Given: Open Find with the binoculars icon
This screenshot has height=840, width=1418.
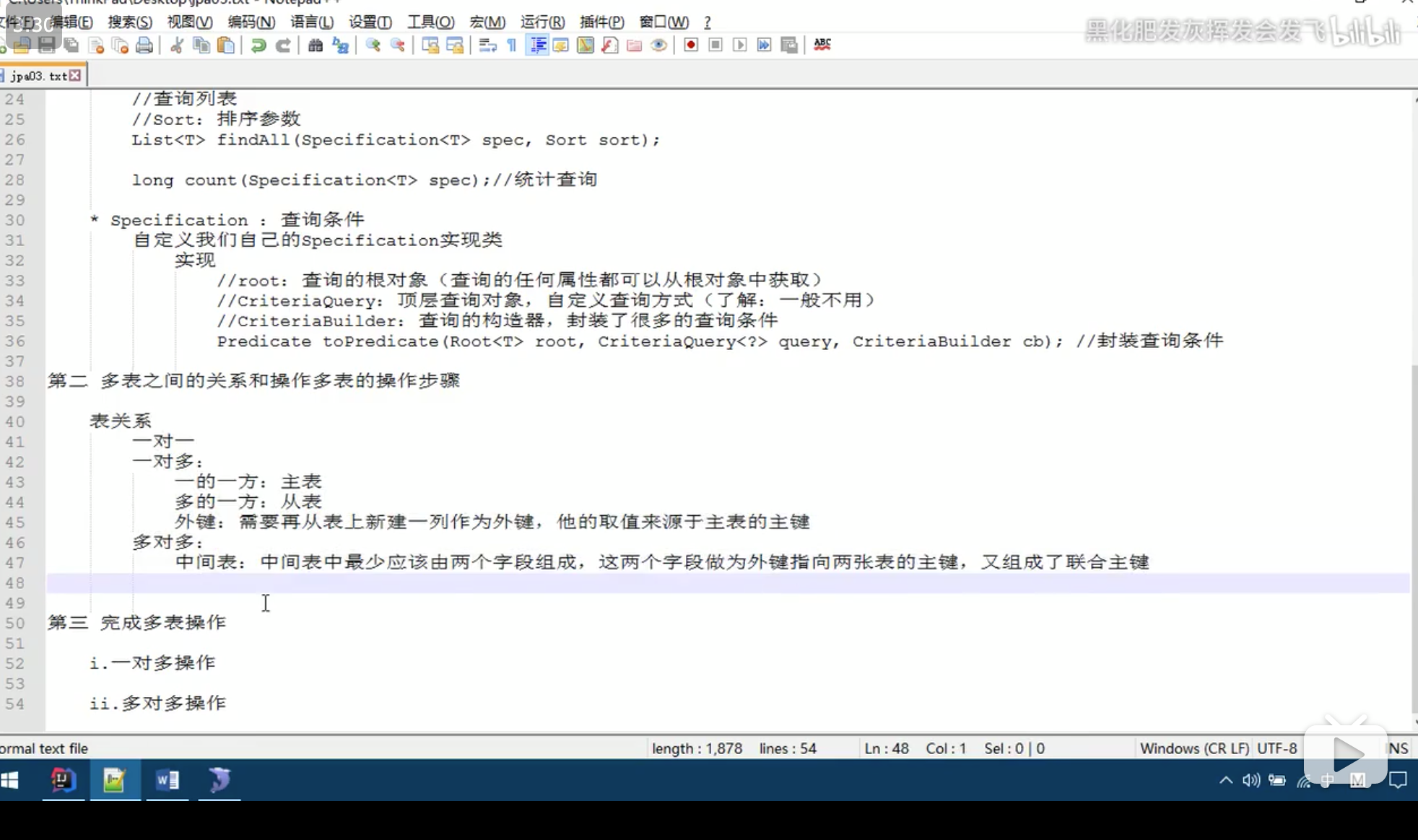Looking at the screenshot, I should click(315, 45).
